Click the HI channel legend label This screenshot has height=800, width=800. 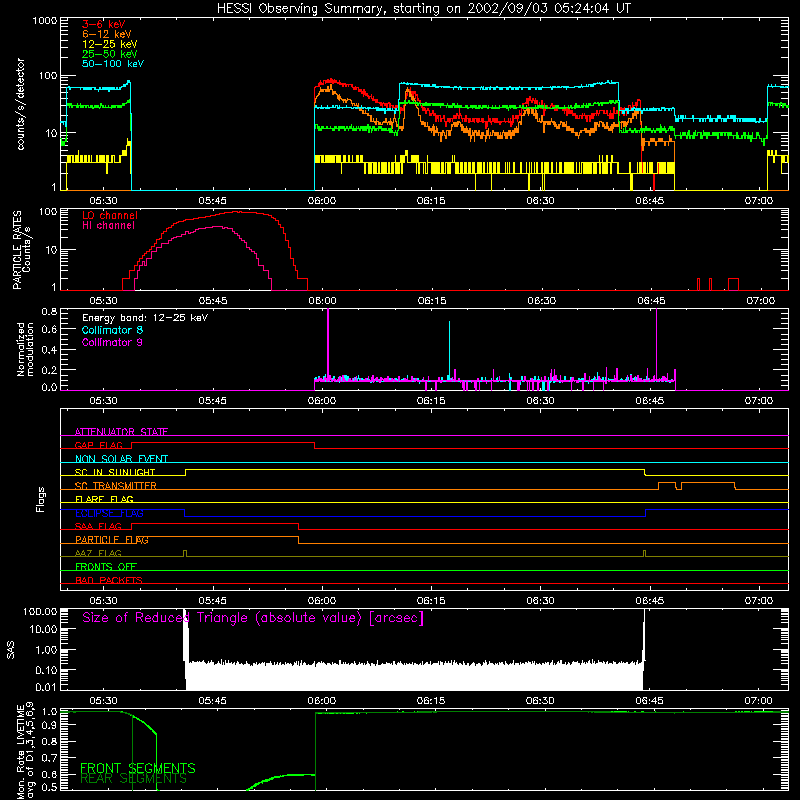(x=109, y=225)
